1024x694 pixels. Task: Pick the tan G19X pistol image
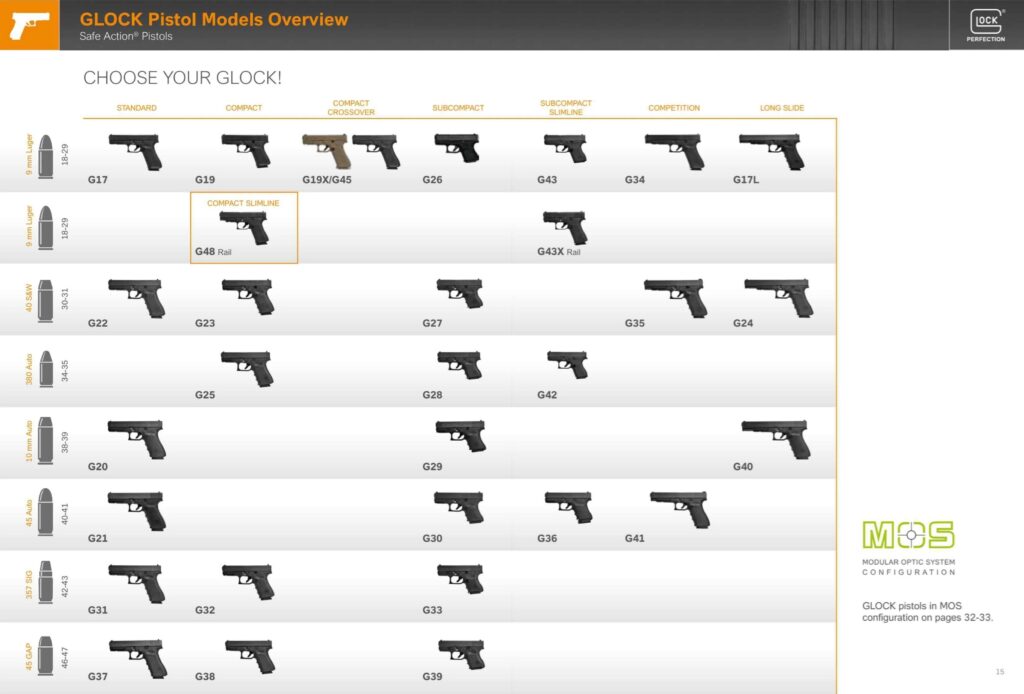(x=326, y=151)
